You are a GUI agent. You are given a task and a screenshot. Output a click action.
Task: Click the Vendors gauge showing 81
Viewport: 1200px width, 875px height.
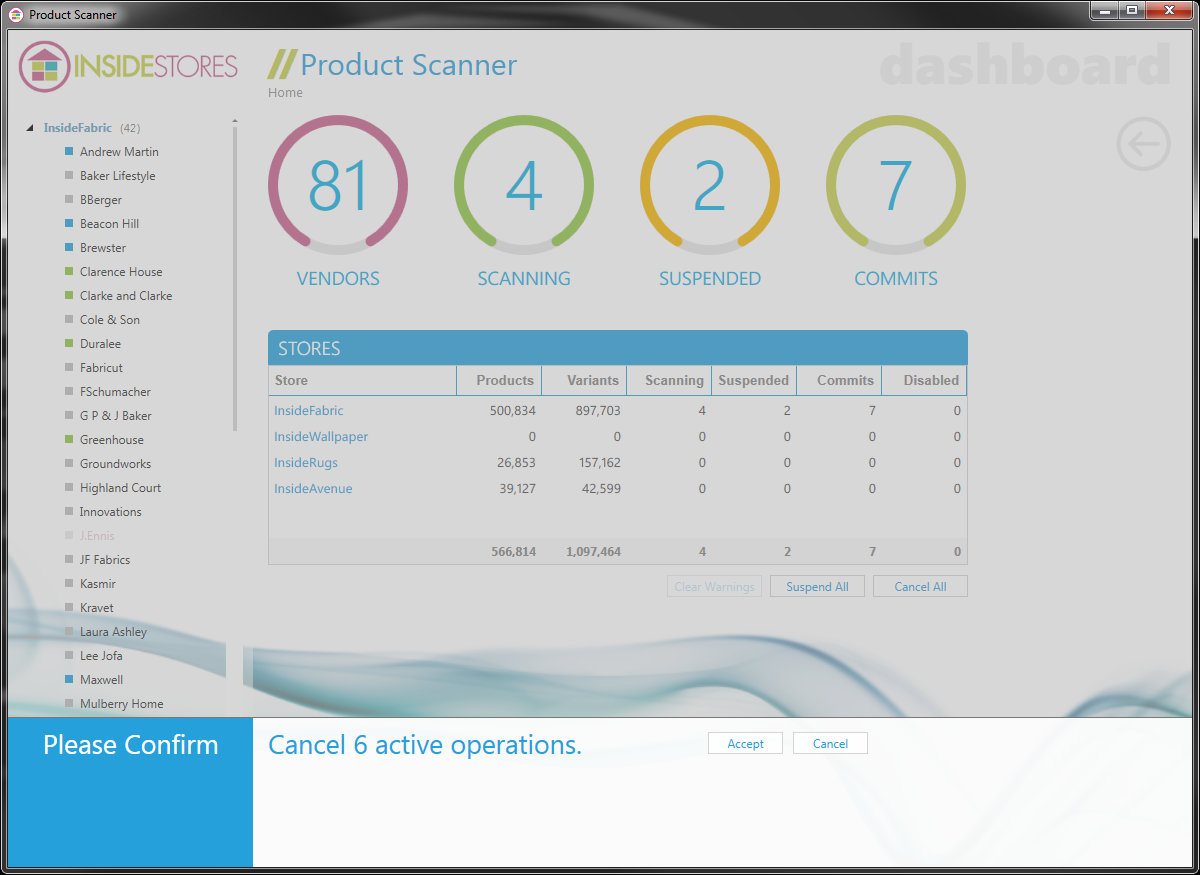pos(338,185)
